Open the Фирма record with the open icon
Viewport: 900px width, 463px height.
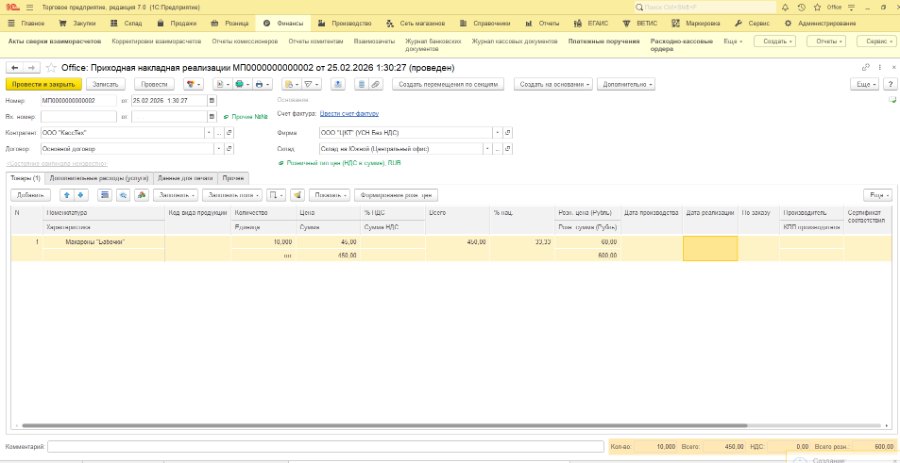(x=507, y=133)
